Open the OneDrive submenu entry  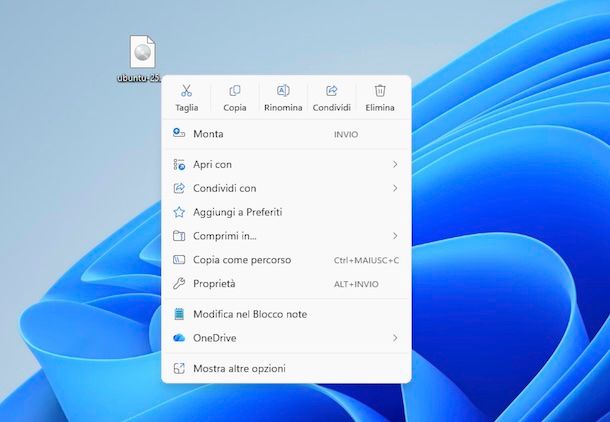point(286,338)
